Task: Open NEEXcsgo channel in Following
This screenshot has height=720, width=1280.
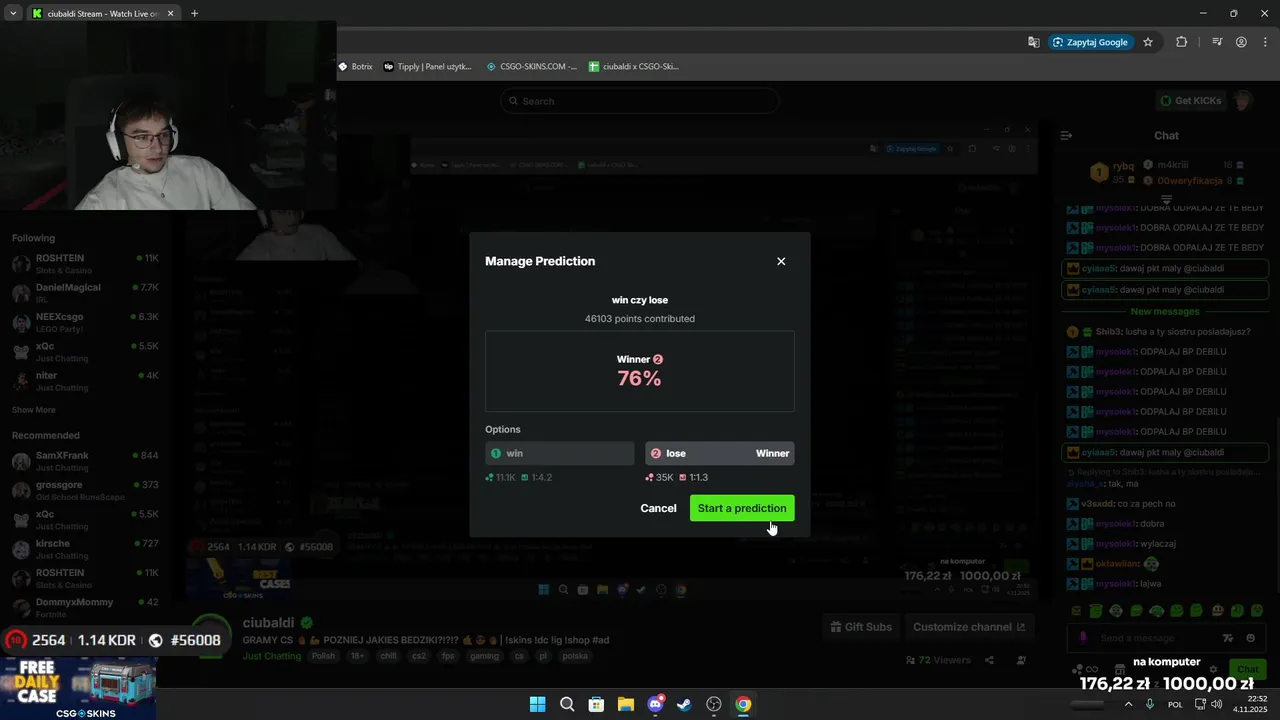Action: (84, 322)
